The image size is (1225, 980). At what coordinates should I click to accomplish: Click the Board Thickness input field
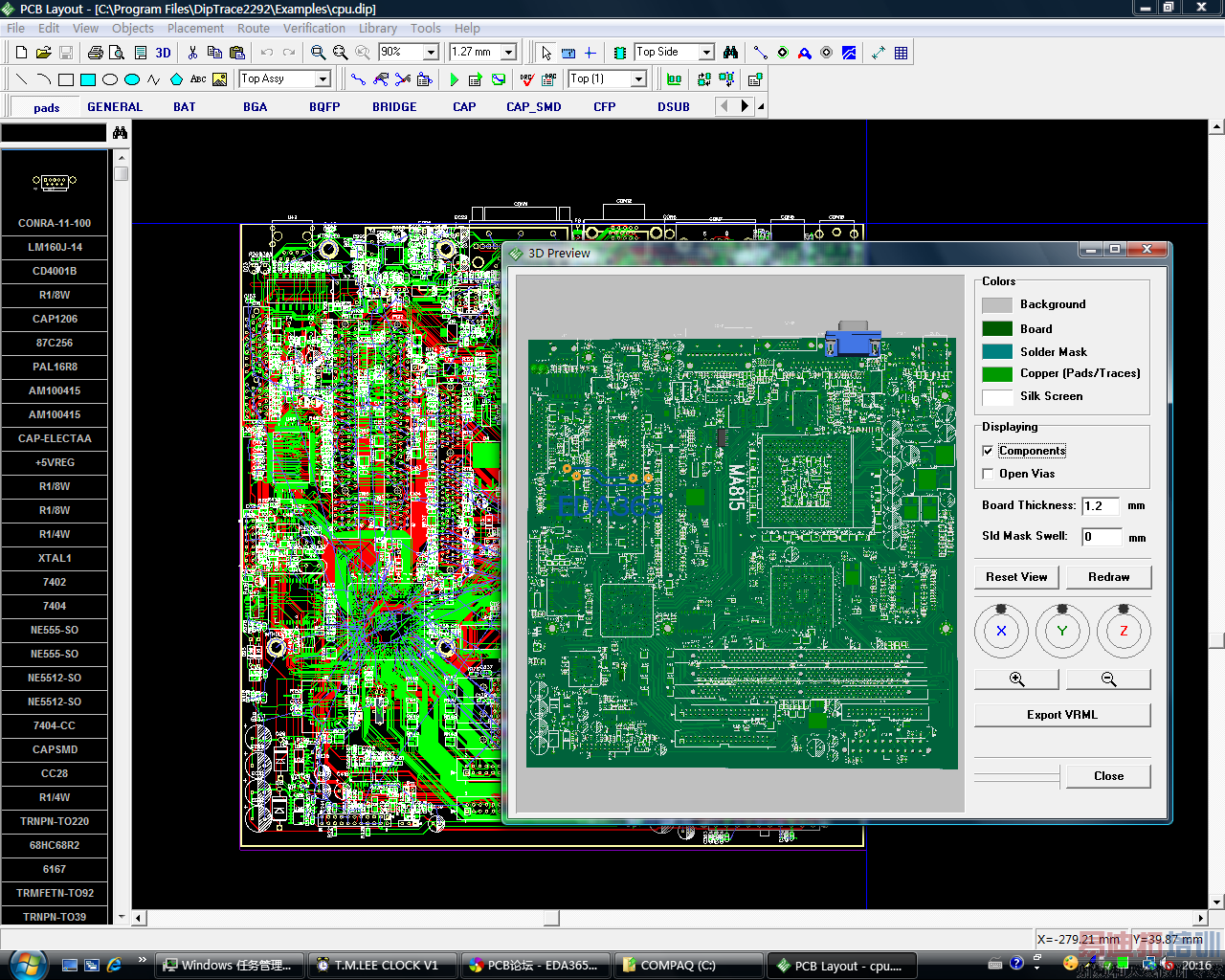click(x=1101, y=506)
